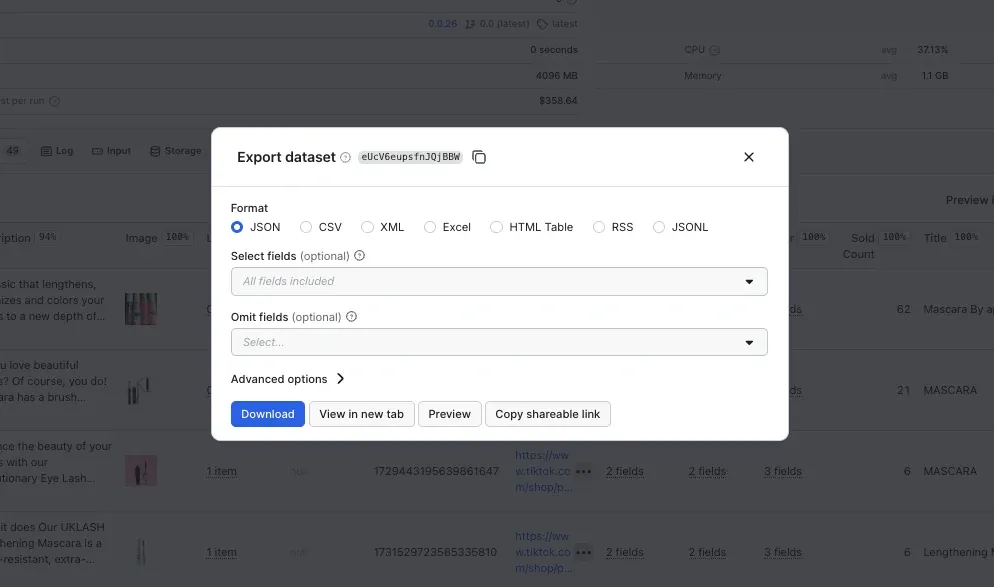
Task: Click more options dots in 1729443195639861647 row
Action: pos(583,472)
